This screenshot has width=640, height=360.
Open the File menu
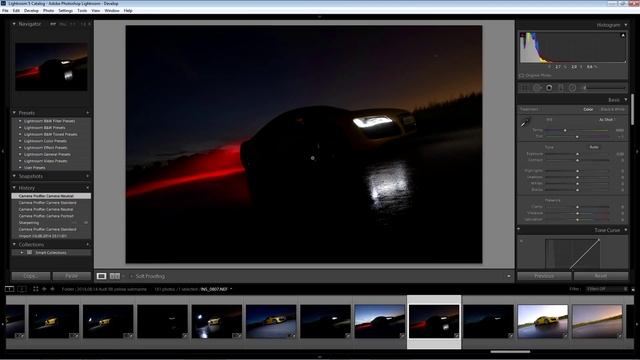5,11
